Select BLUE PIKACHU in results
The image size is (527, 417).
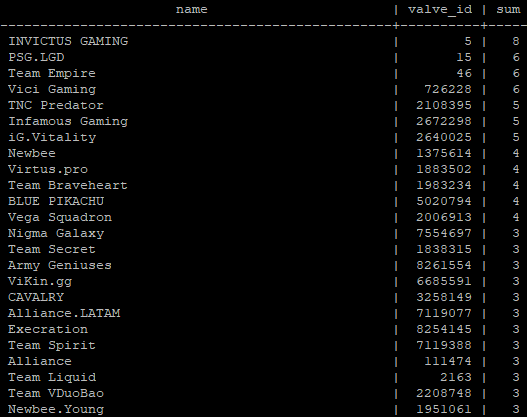[56, 201]
